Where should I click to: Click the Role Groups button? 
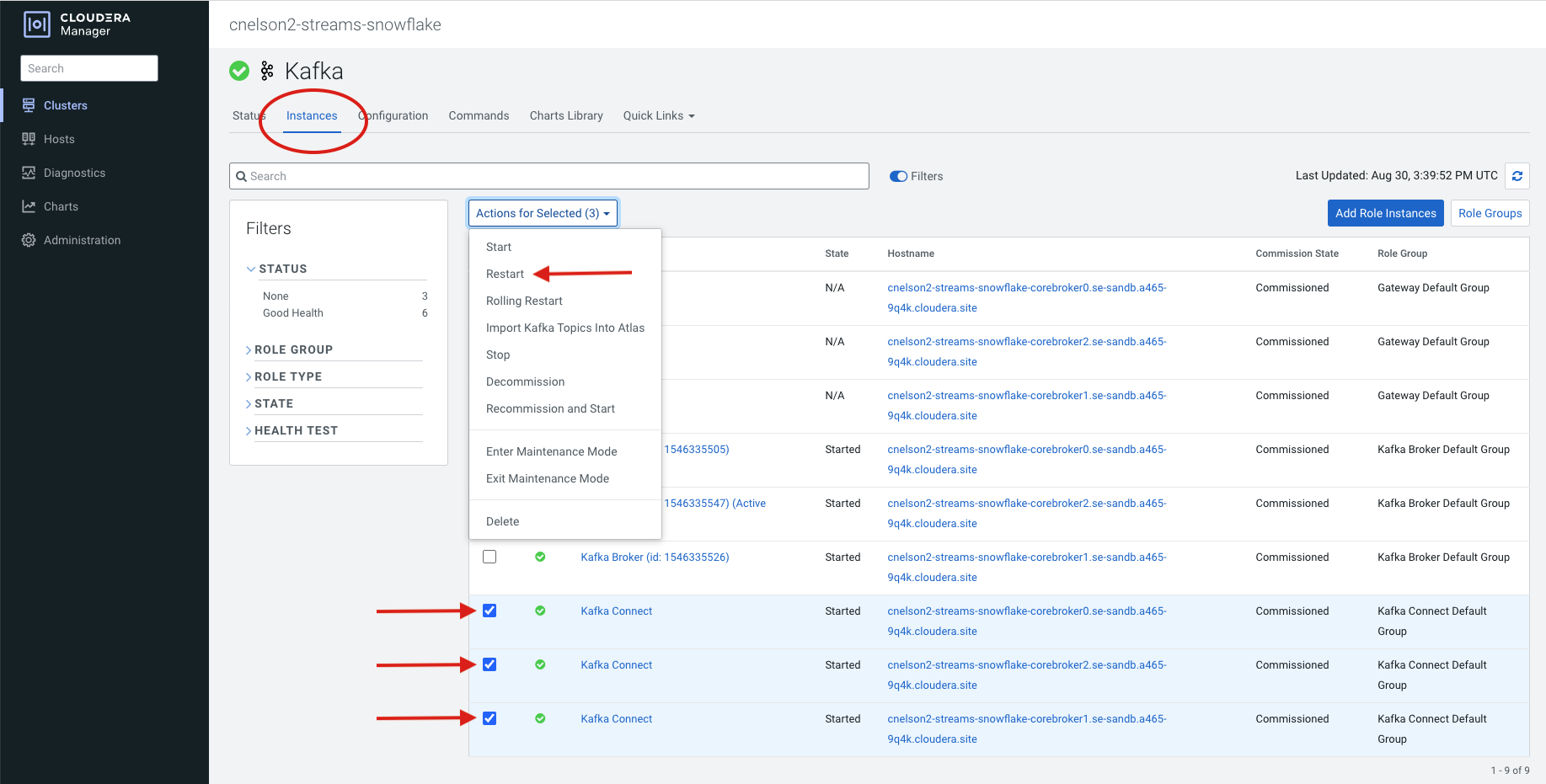[x=1490, y=213]
